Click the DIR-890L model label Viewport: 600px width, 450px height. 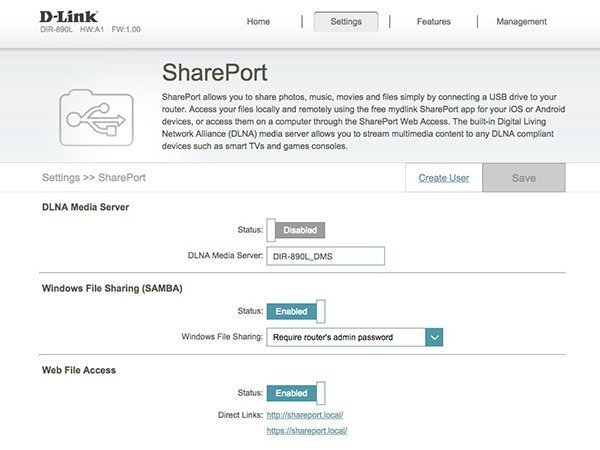tap(56, 29)
